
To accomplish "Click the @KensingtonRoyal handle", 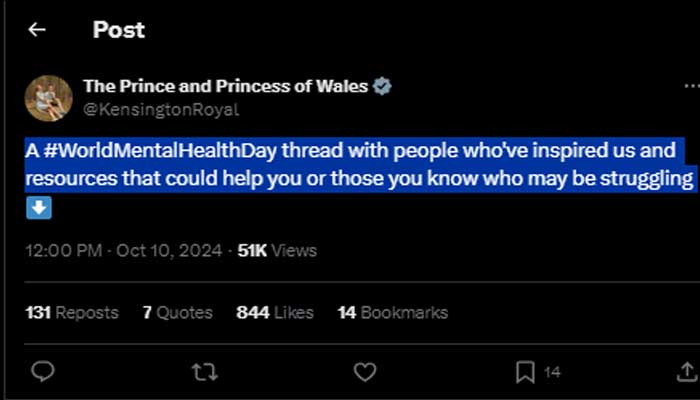I will [161, 110].
